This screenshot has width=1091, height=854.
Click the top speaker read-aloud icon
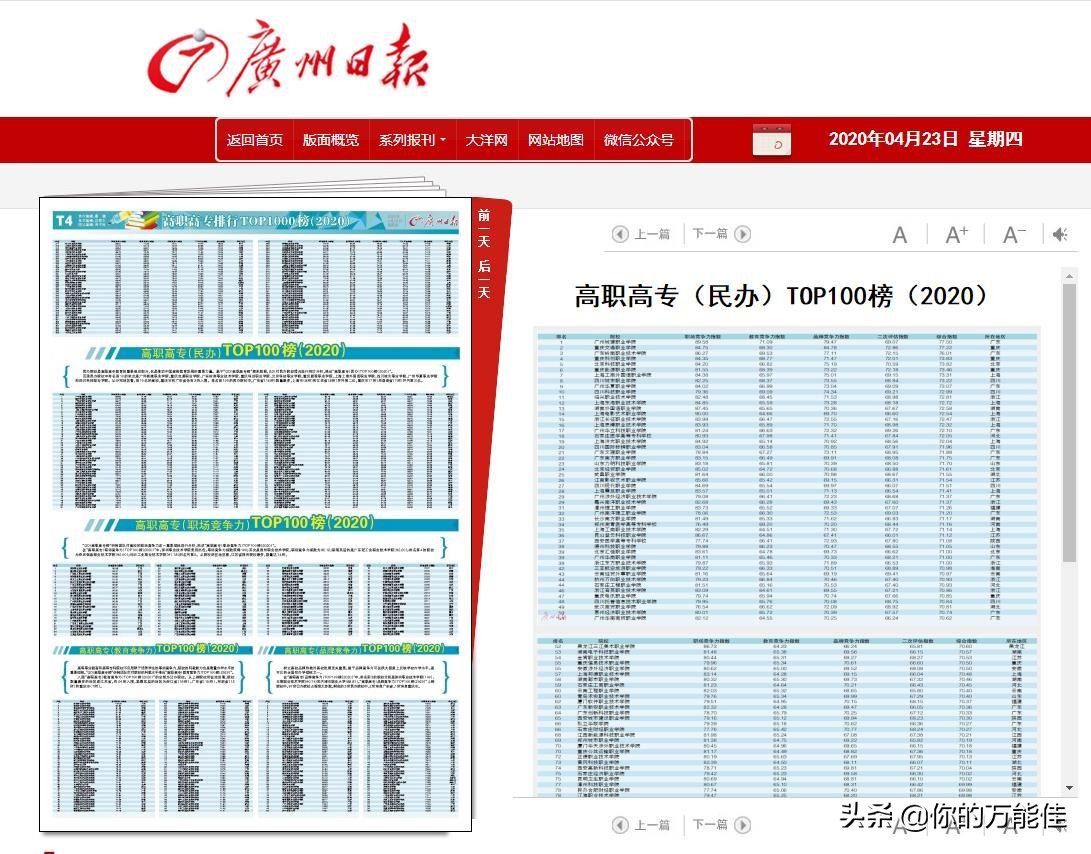click(x=1060, y=235)
